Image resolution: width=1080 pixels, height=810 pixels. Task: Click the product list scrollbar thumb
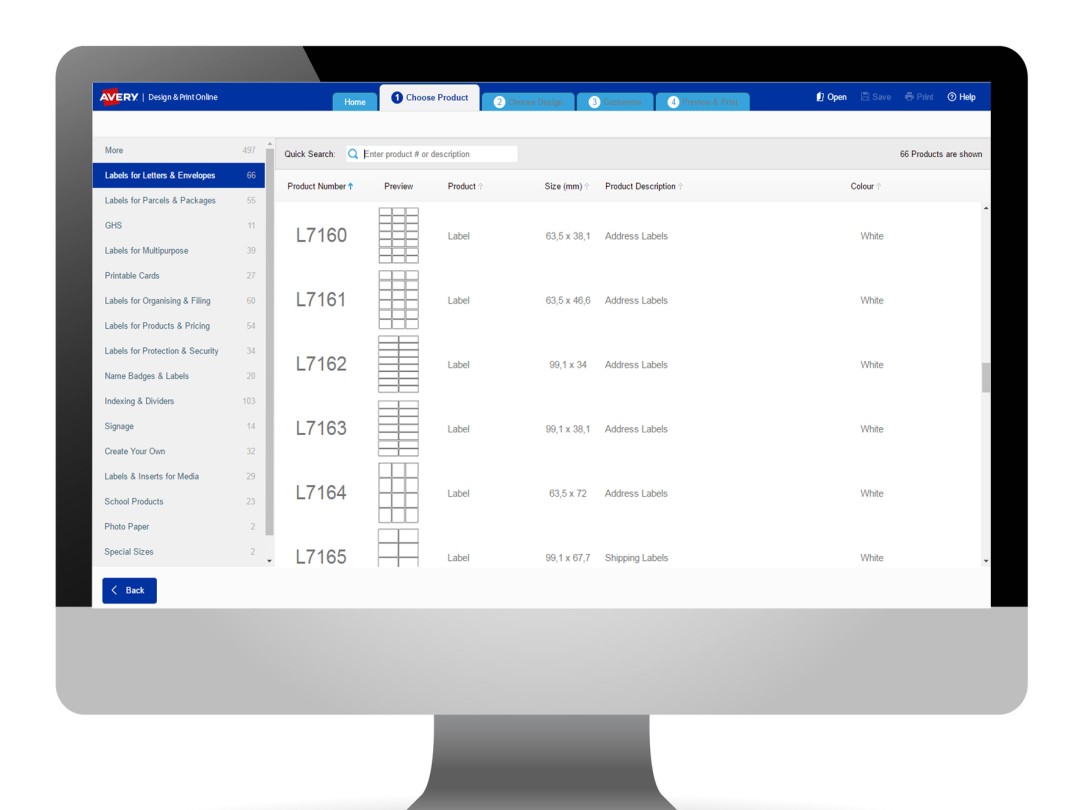click(x=986, y=377)
